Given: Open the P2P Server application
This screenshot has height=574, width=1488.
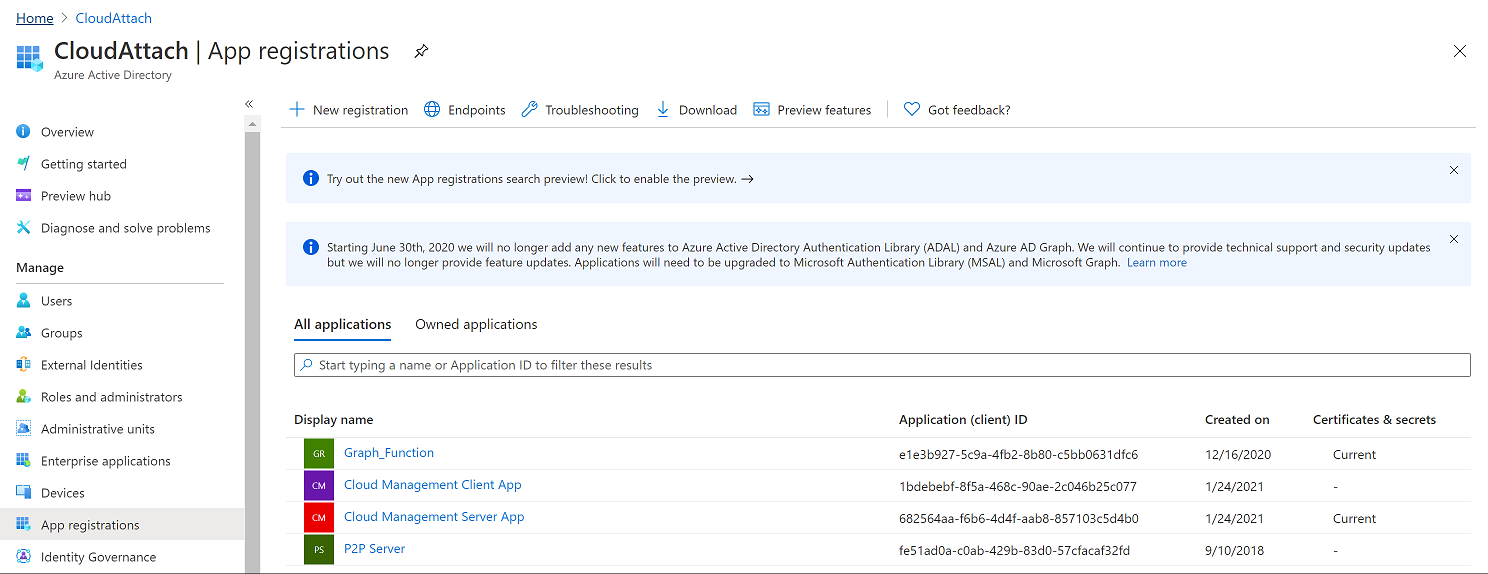Looking at the screenshot, I should coord(375,549).
